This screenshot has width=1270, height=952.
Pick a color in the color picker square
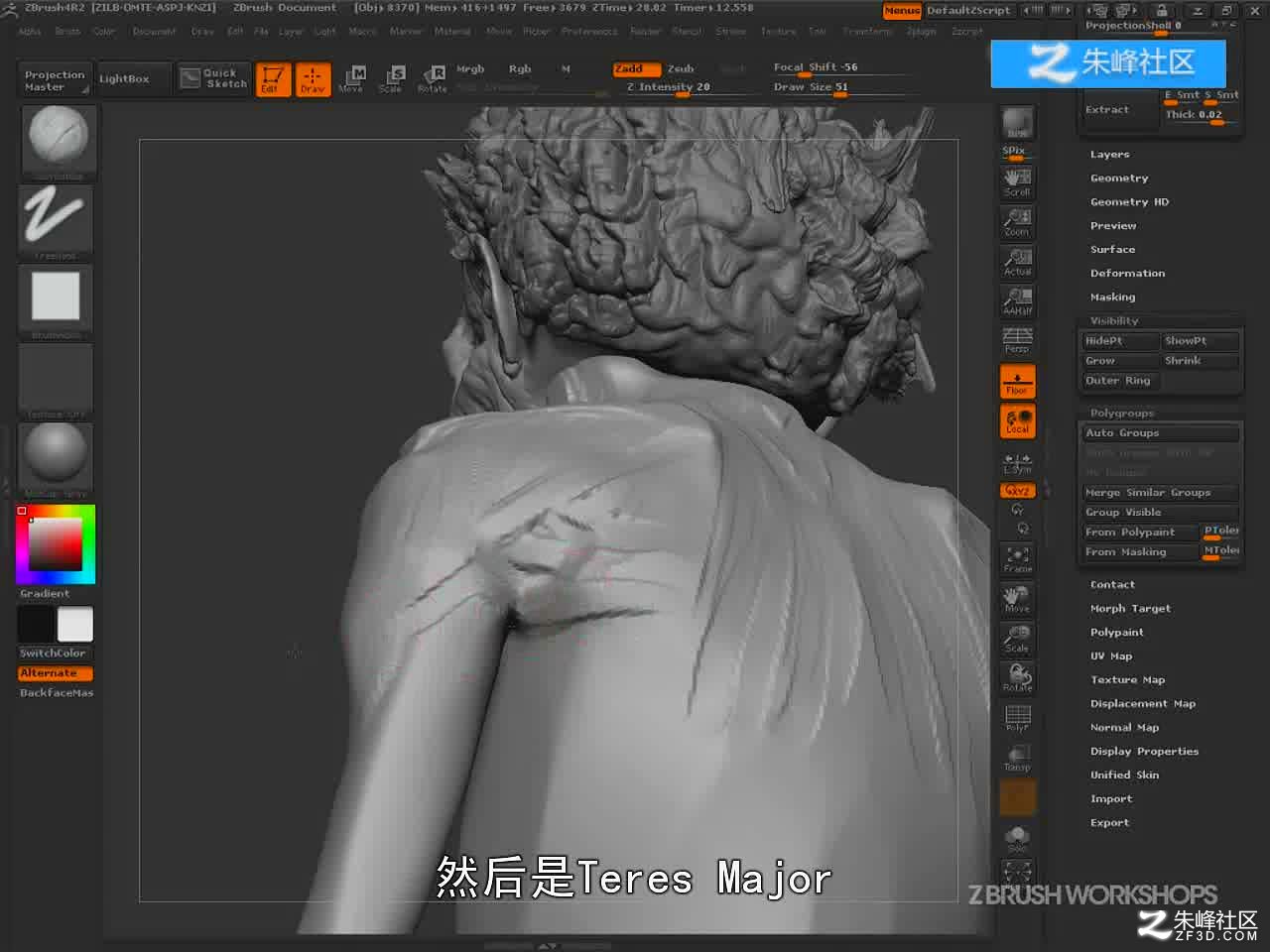click(55, 543)
